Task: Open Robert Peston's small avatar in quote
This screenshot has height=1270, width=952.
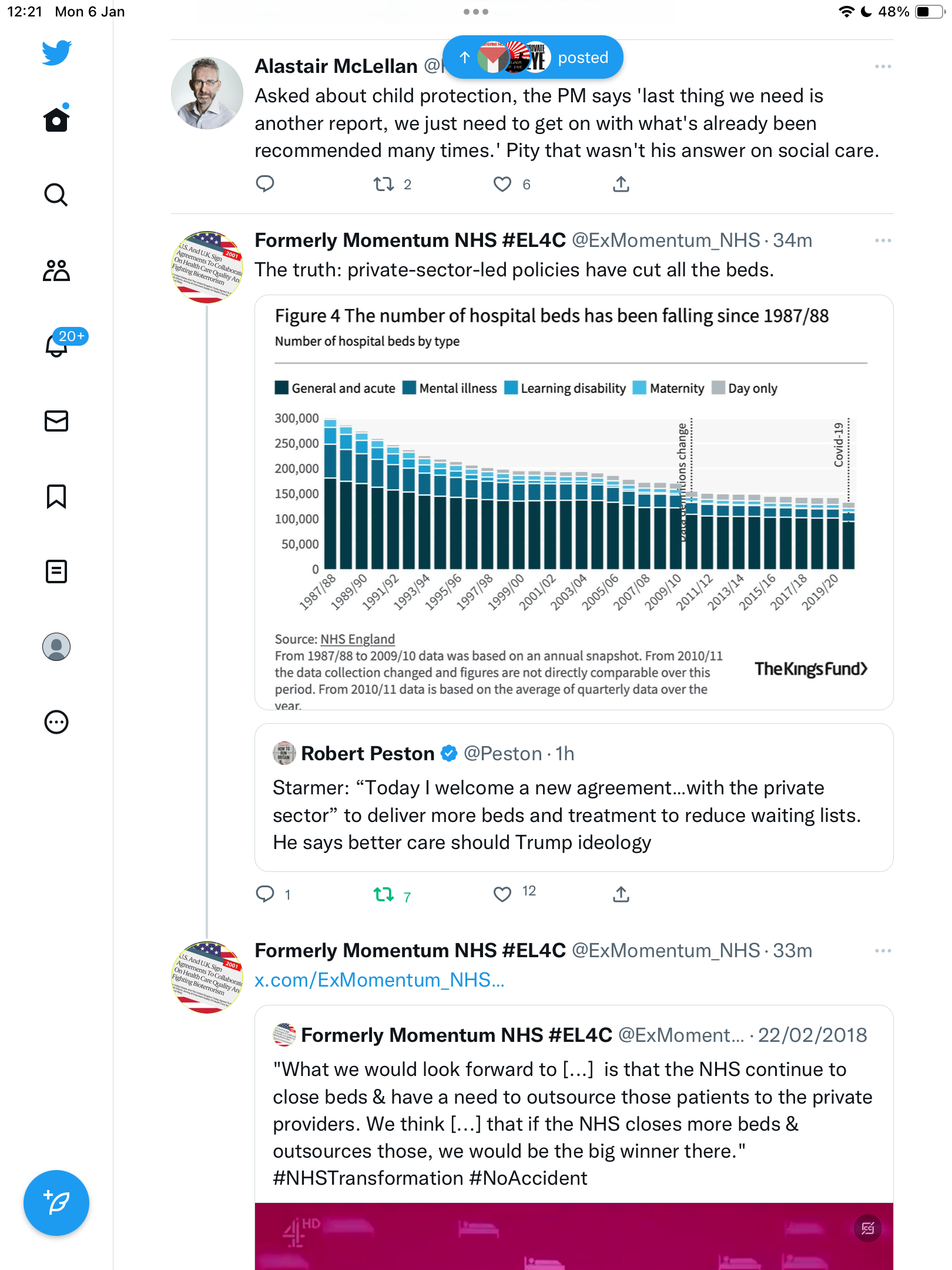Action: tap(284, 753)
